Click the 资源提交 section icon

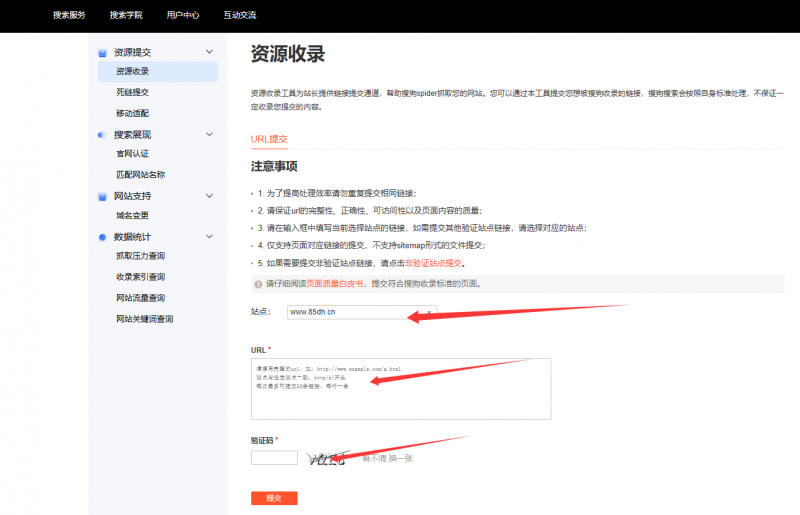pos(102,52)
